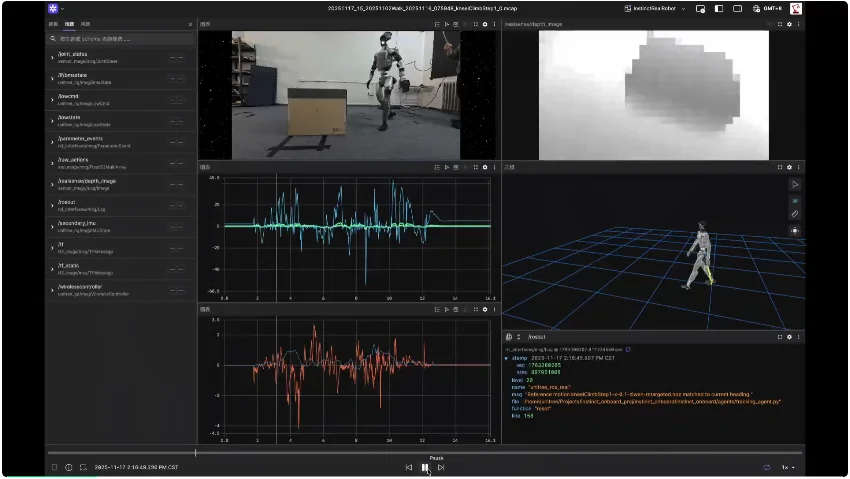Open the InstinctReal Robot layout dropdown
Image resolution: width=850 pixels, height=479 pixels.
coord(655,8)
